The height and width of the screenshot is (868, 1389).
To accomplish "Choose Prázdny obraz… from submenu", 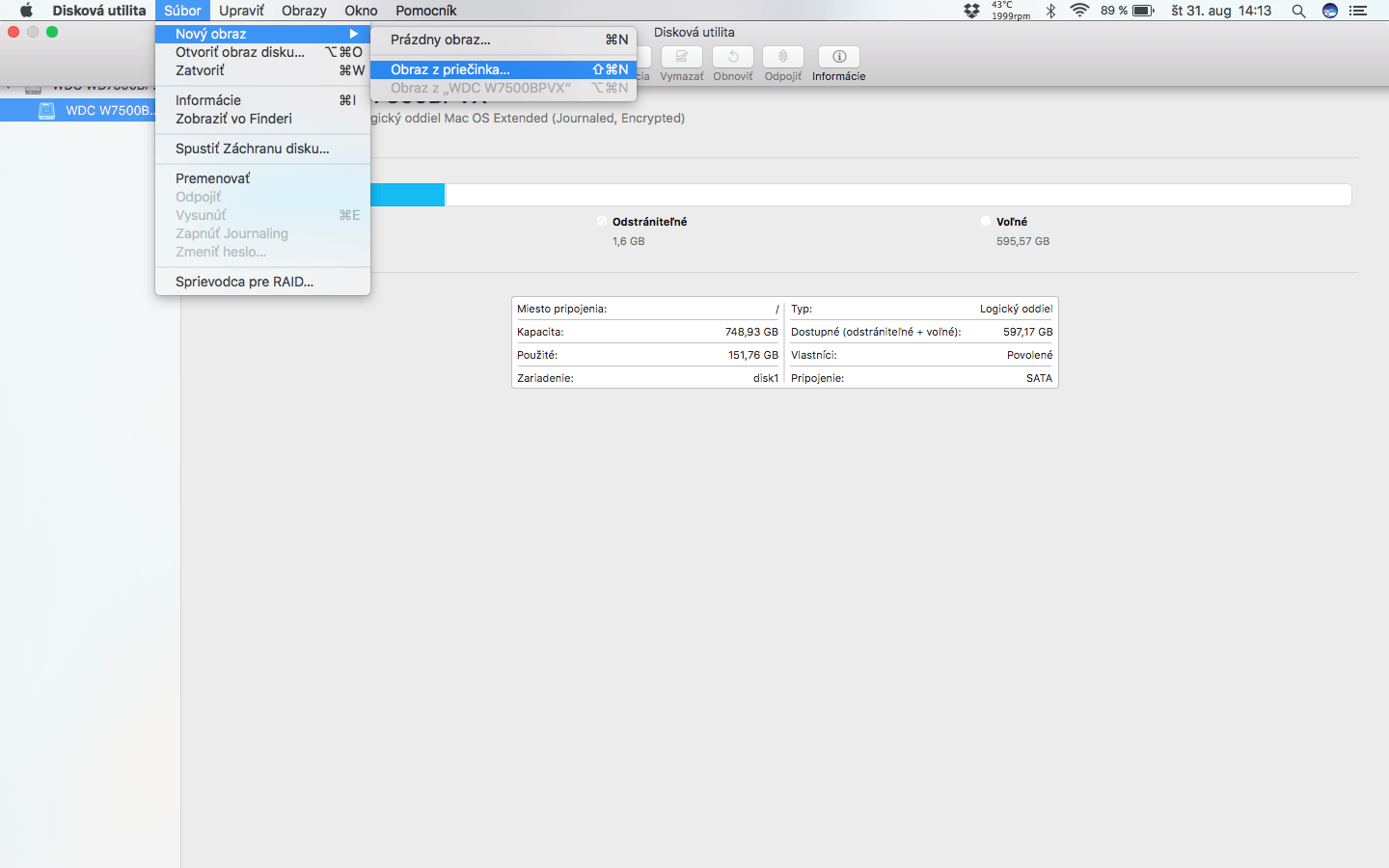I will coord(504,40).
